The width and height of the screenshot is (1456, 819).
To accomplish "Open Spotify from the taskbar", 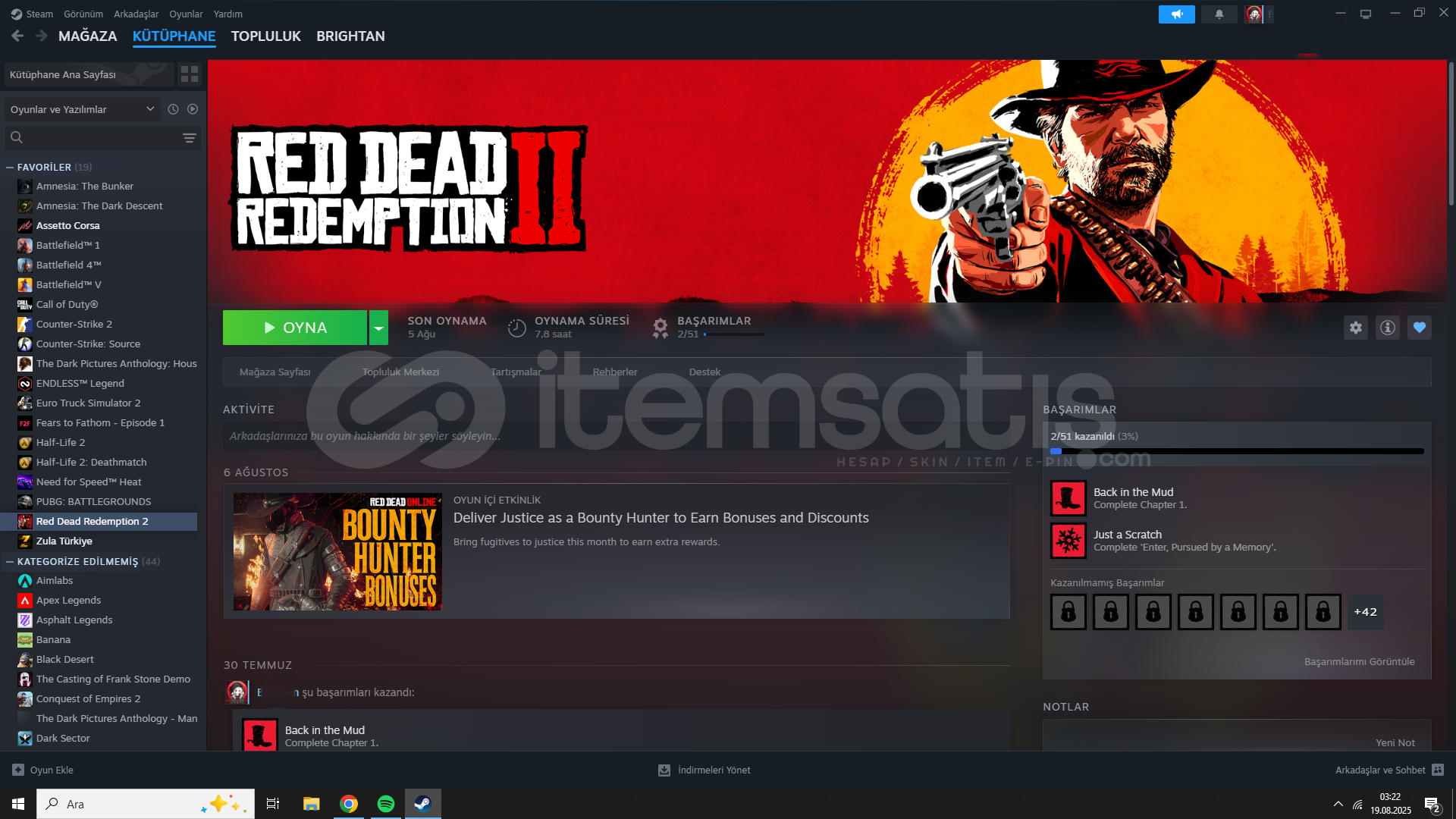I will [386, 804].
